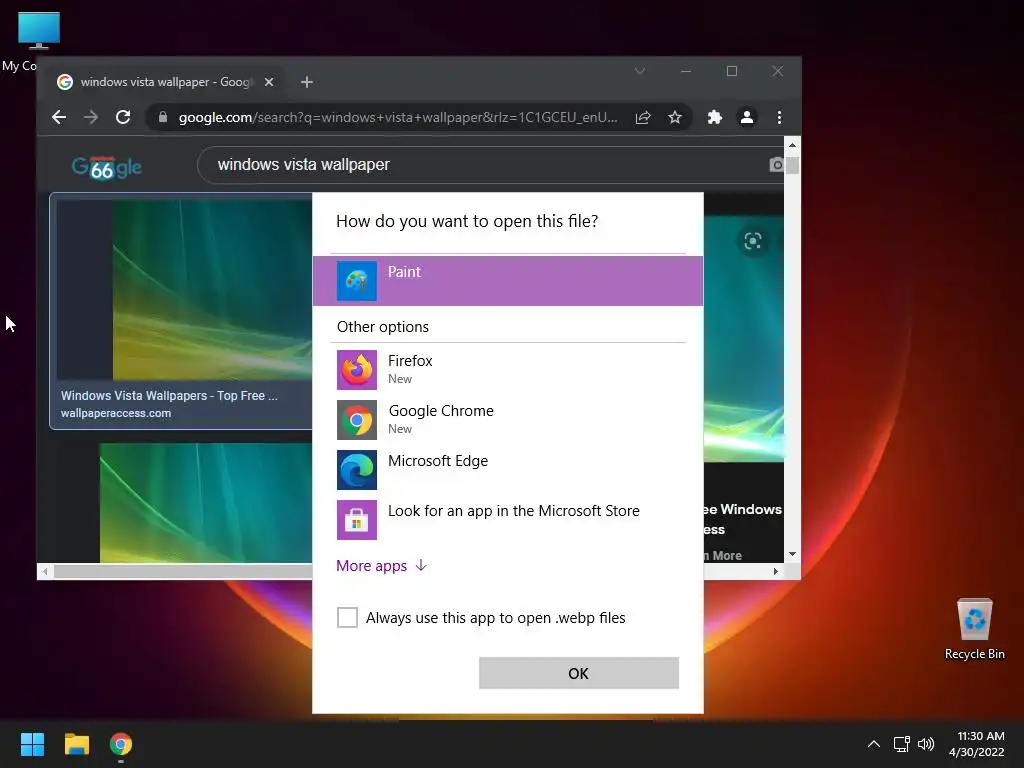Select Microsoft Edge icon in dialog
The width and height of the screenshot is (1024, 768).
click(357, 470)
